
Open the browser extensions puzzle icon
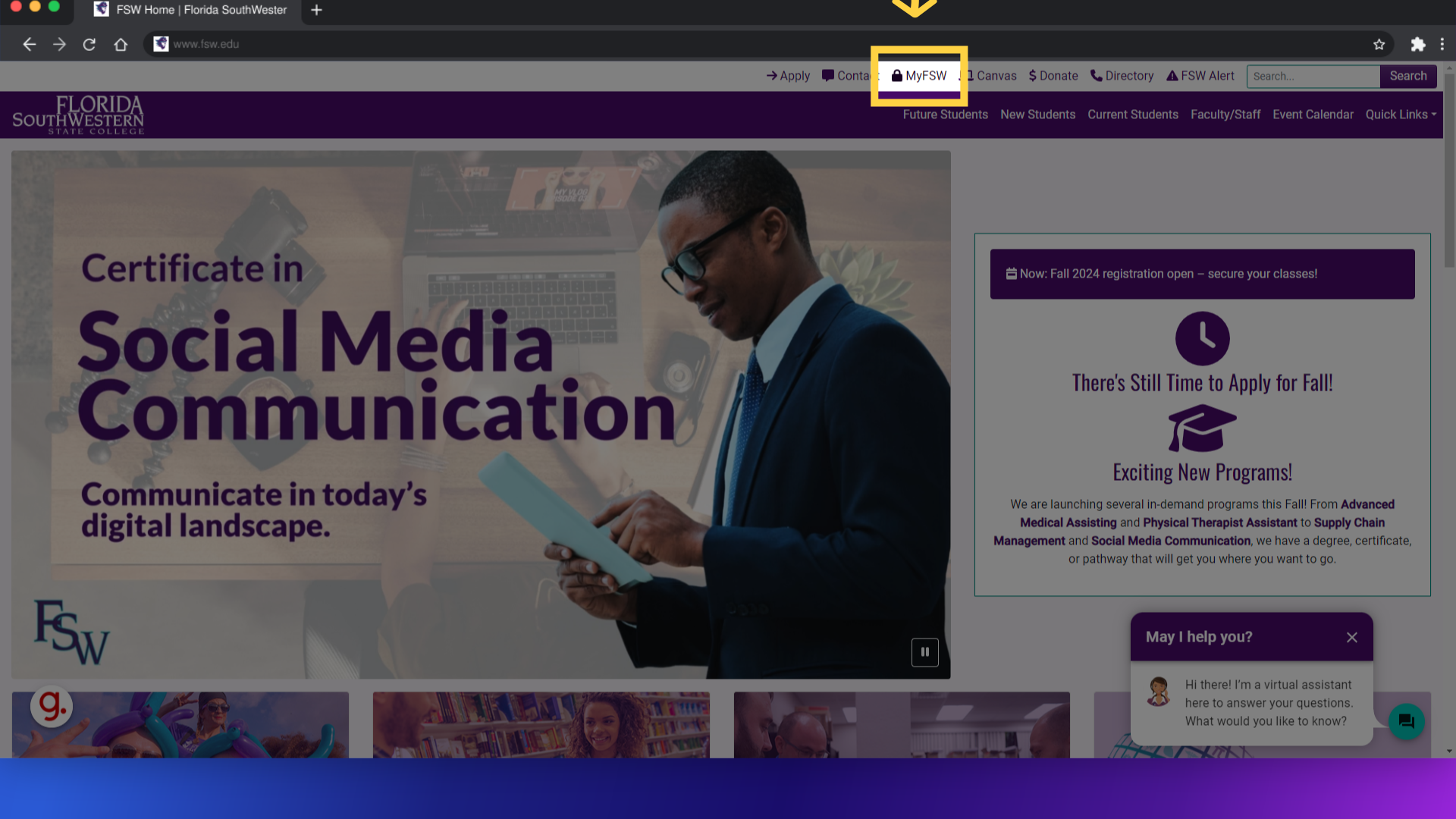click(x=1417, y=45)
